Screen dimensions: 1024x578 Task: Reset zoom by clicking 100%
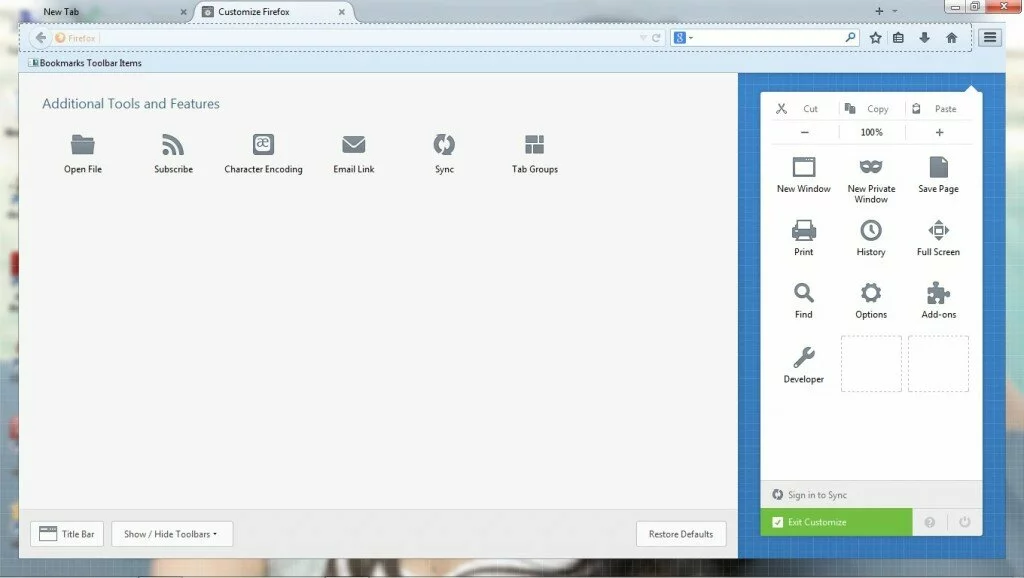click(871, 132)
